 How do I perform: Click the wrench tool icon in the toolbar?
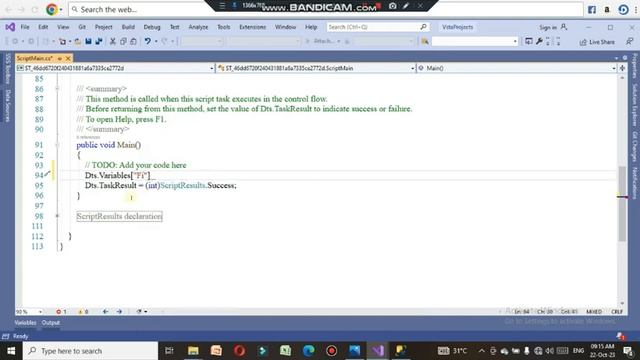[539, 41]
